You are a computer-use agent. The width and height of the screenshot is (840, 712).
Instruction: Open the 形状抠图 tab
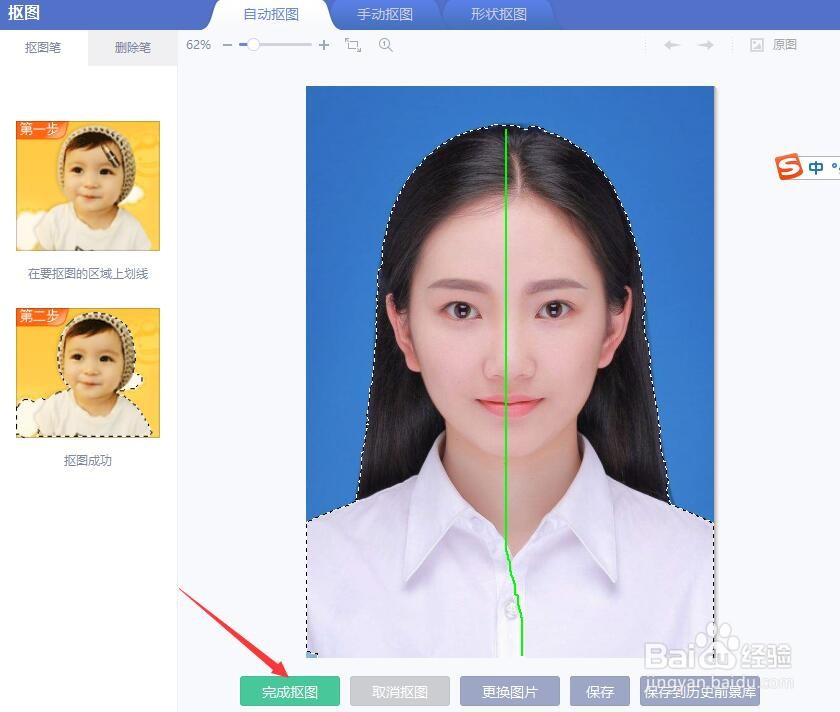click(x=499, y=15)
